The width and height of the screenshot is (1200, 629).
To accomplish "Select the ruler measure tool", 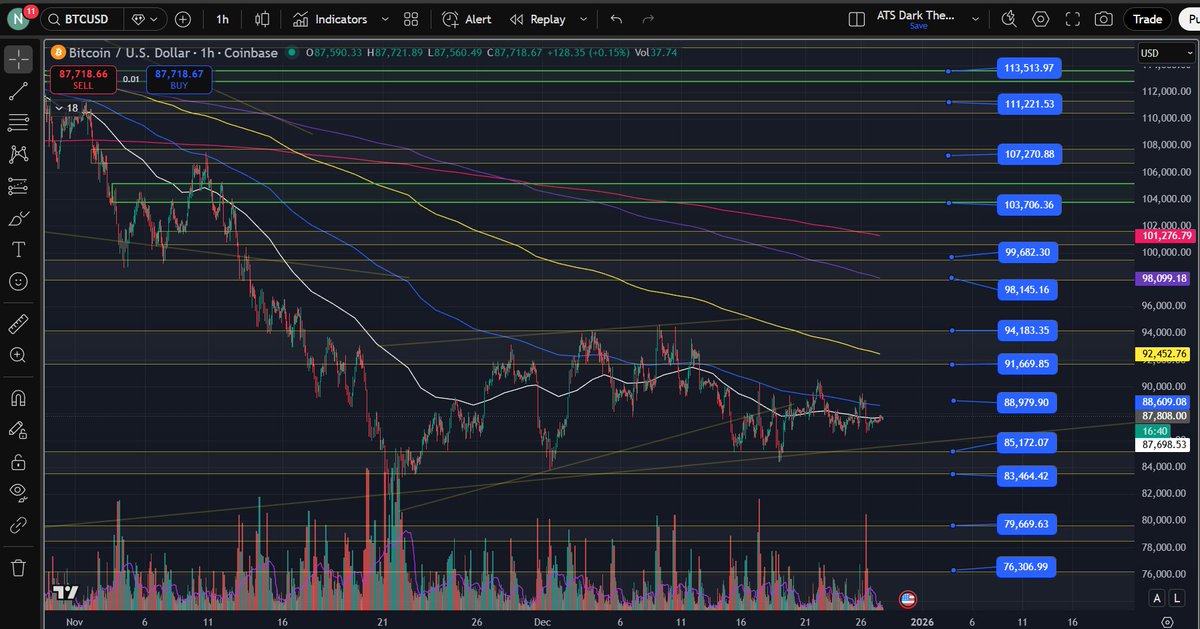I will click(18, 324).
